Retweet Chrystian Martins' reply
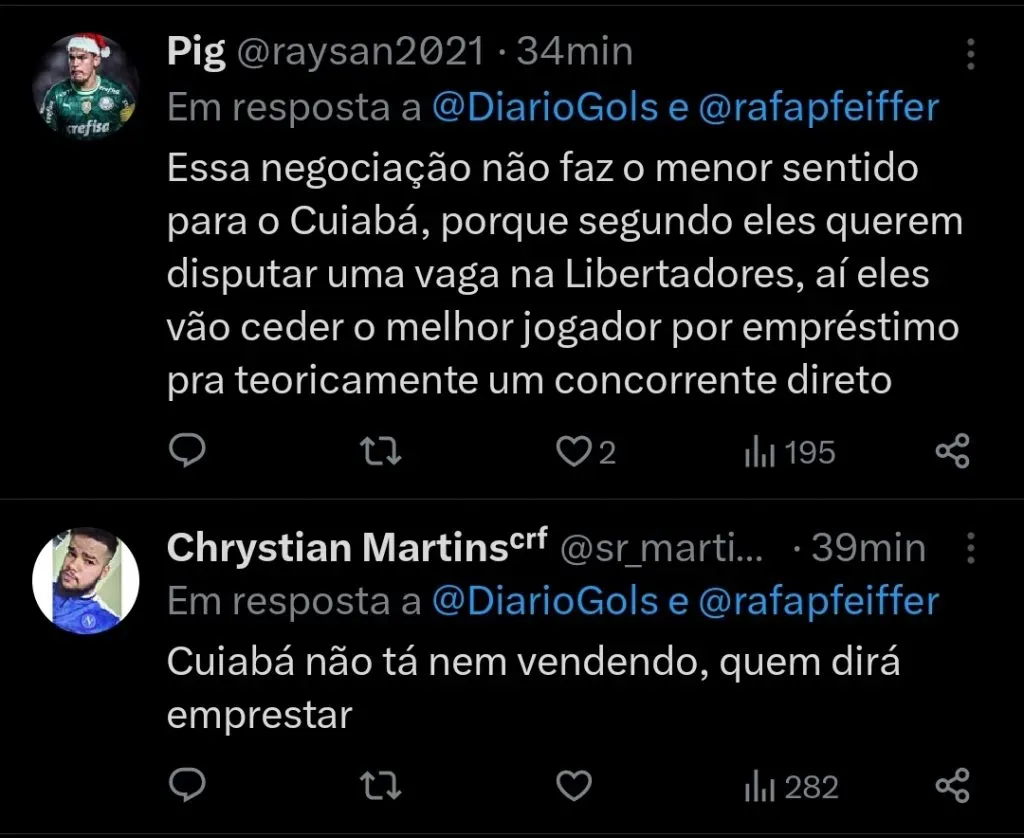Image resolution: width=1024 pixels, height=838 pixels. [379, 785]
